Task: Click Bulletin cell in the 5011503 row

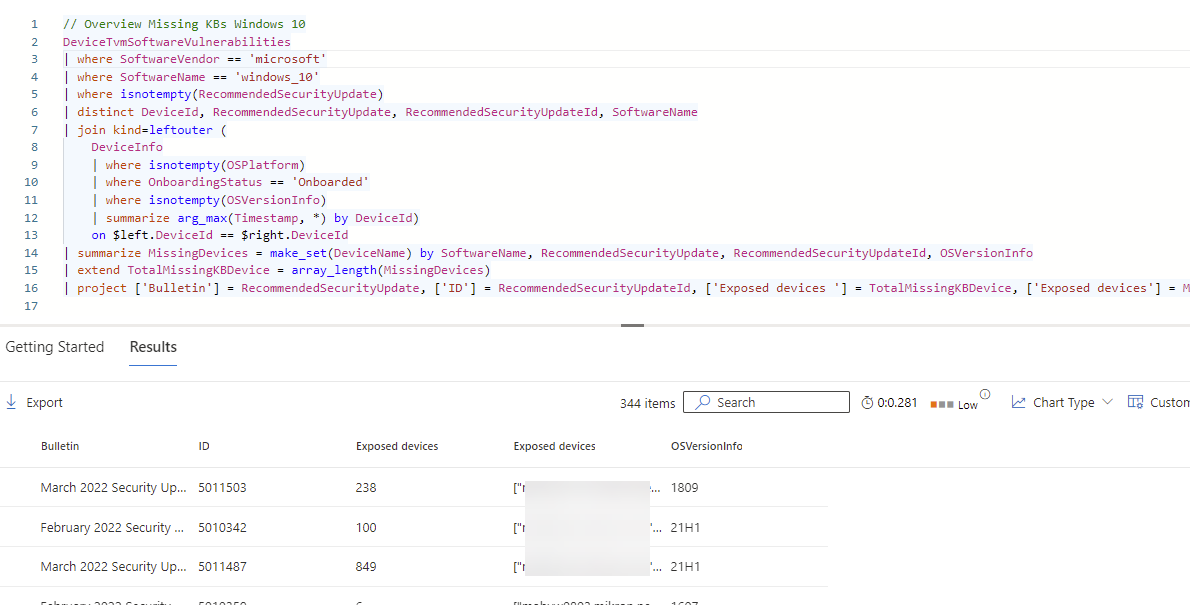Action: pos(114,487)
